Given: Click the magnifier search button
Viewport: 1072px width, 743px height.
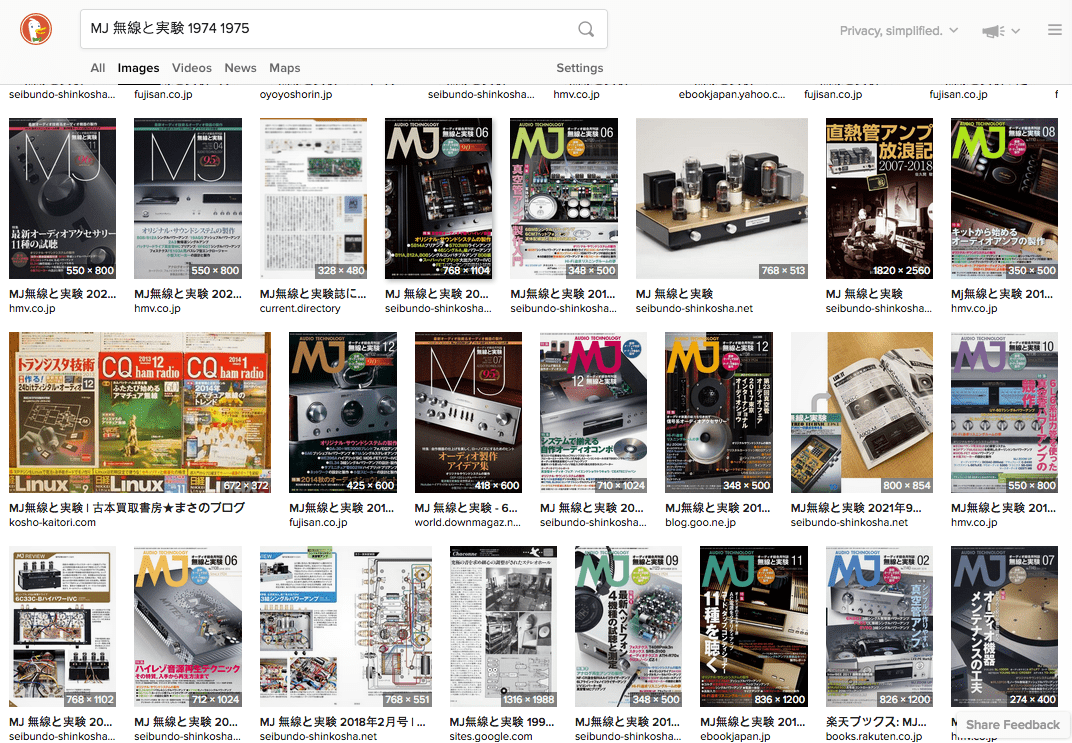Looking at the screenshot, I should point(586,29).
